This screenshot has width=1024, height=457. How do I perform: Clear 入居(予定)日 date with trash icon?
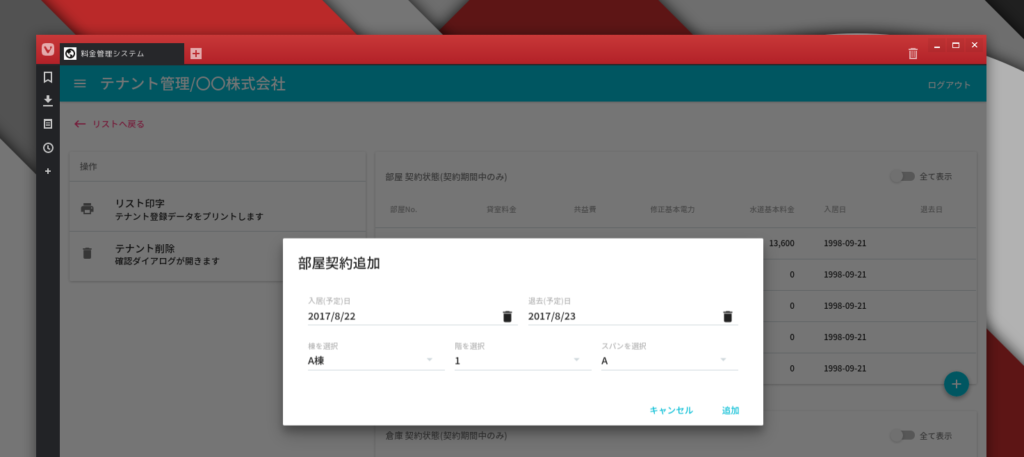[x=507, y=317]
